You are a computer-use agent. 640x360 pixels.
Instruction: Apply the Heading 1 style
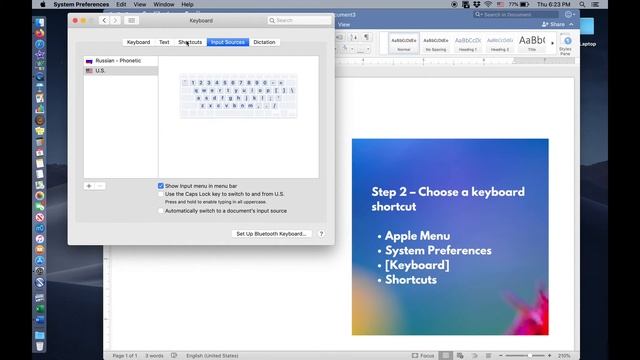point(468,44)
